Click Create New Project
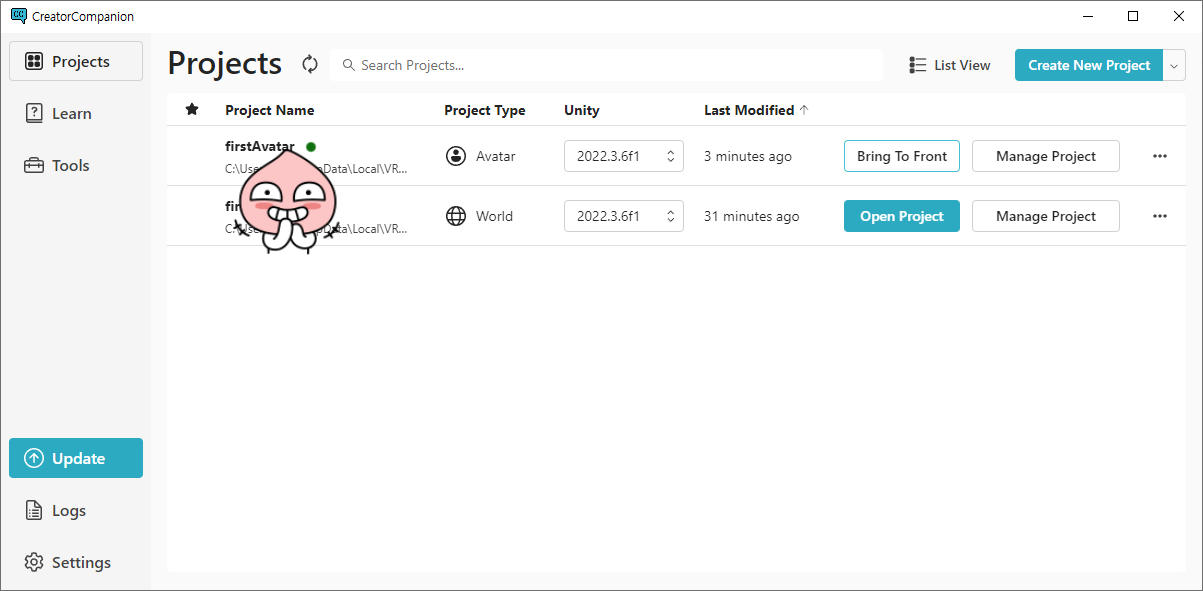 click(1089, 65)
